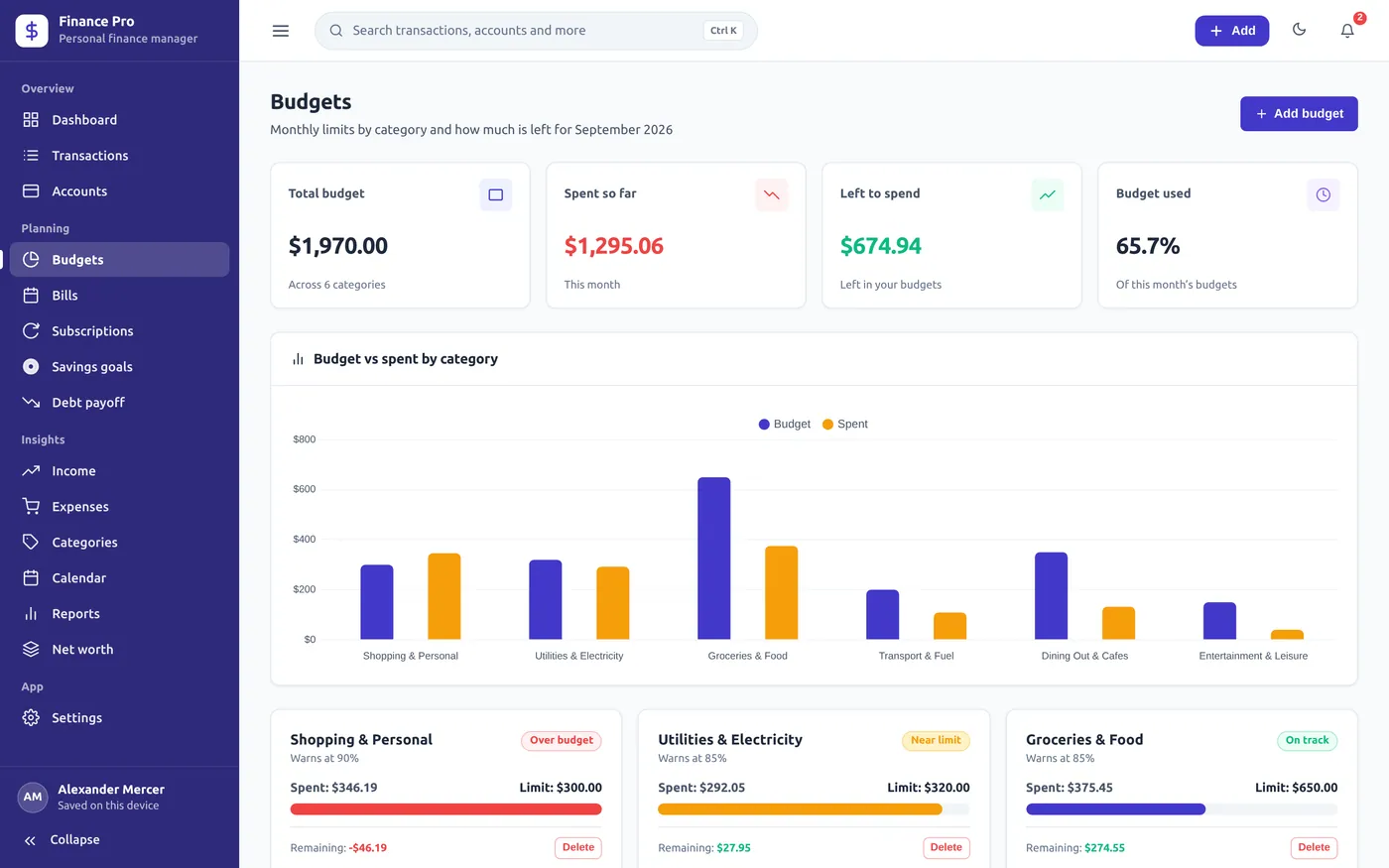
Task: Open the Alexander Mercer profile name
Action: pyautogui.click(x=111, y=790)
